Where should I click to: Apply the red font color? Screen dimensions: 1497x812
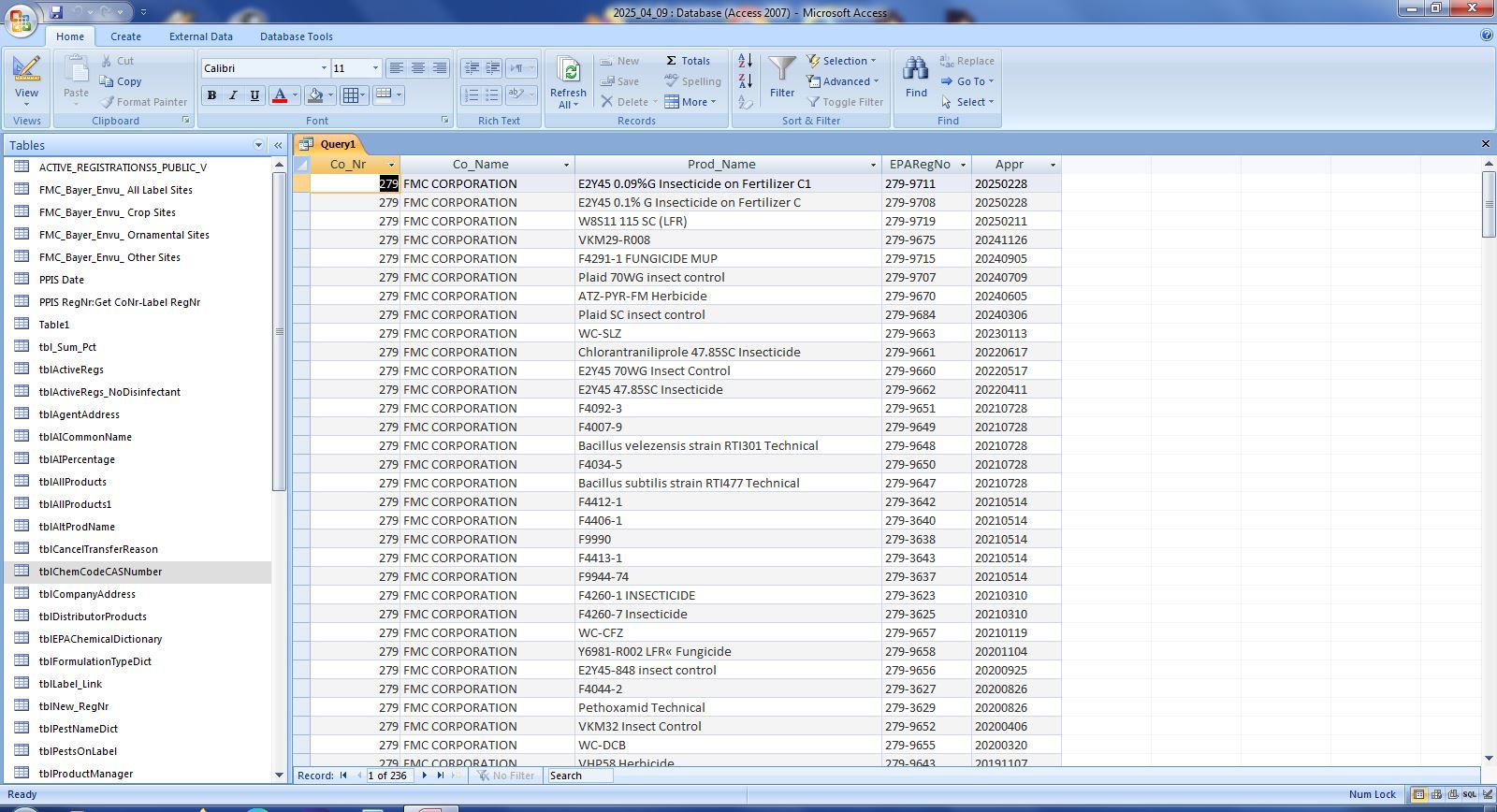(279, 95)
